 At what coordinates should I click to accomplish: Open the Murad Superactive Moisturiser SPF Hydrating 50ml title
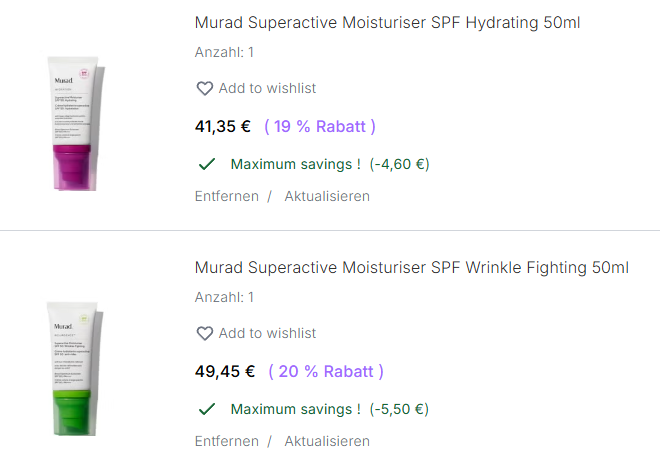pos(387,22)
